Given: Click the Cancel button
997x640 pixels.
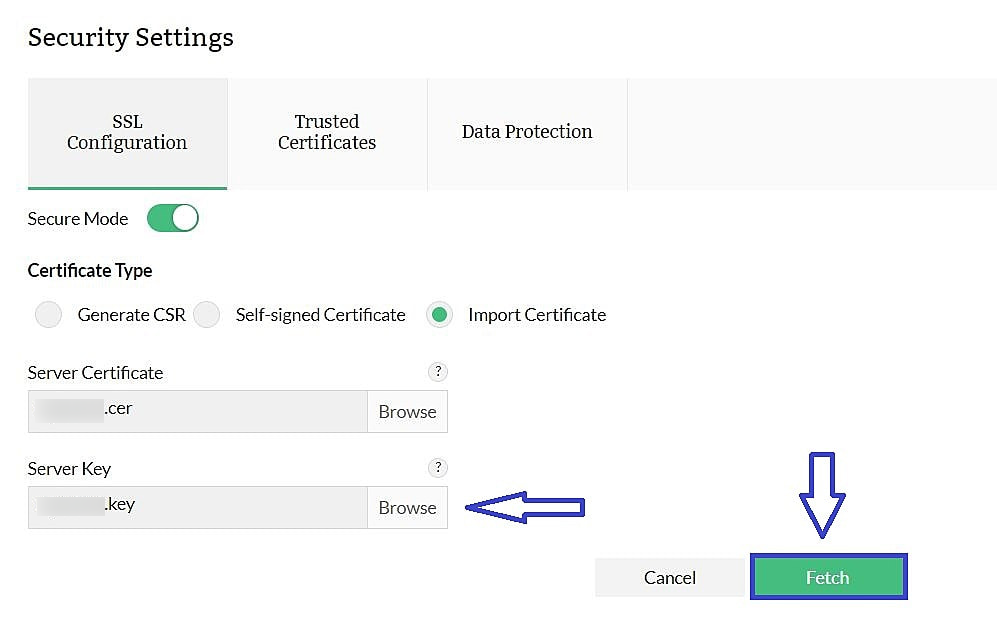Looking at the screenshot, I should (x=669, y=577).
